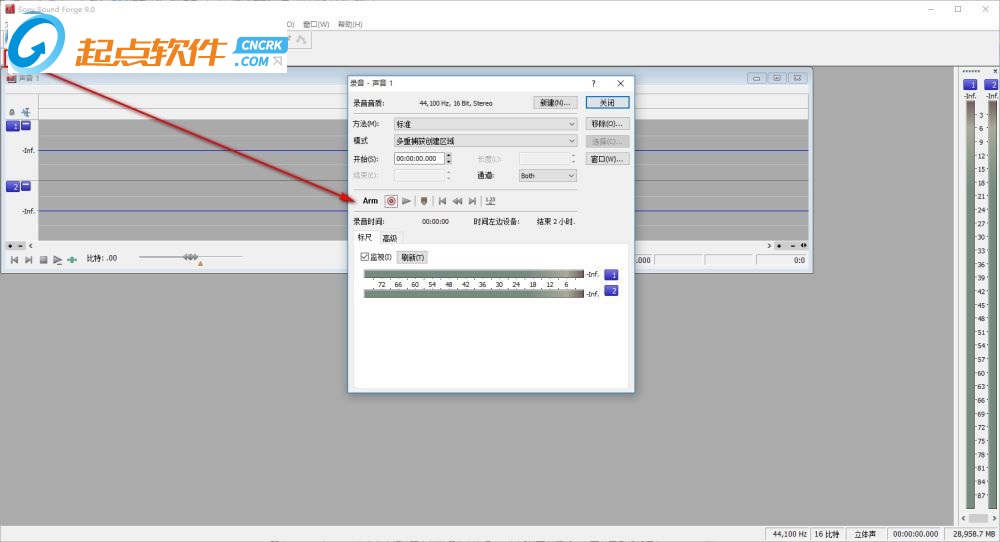Click the 移除(O)... button
Image resolution: width=1000 pixels, height=542 pixels.
click(608, 124)
